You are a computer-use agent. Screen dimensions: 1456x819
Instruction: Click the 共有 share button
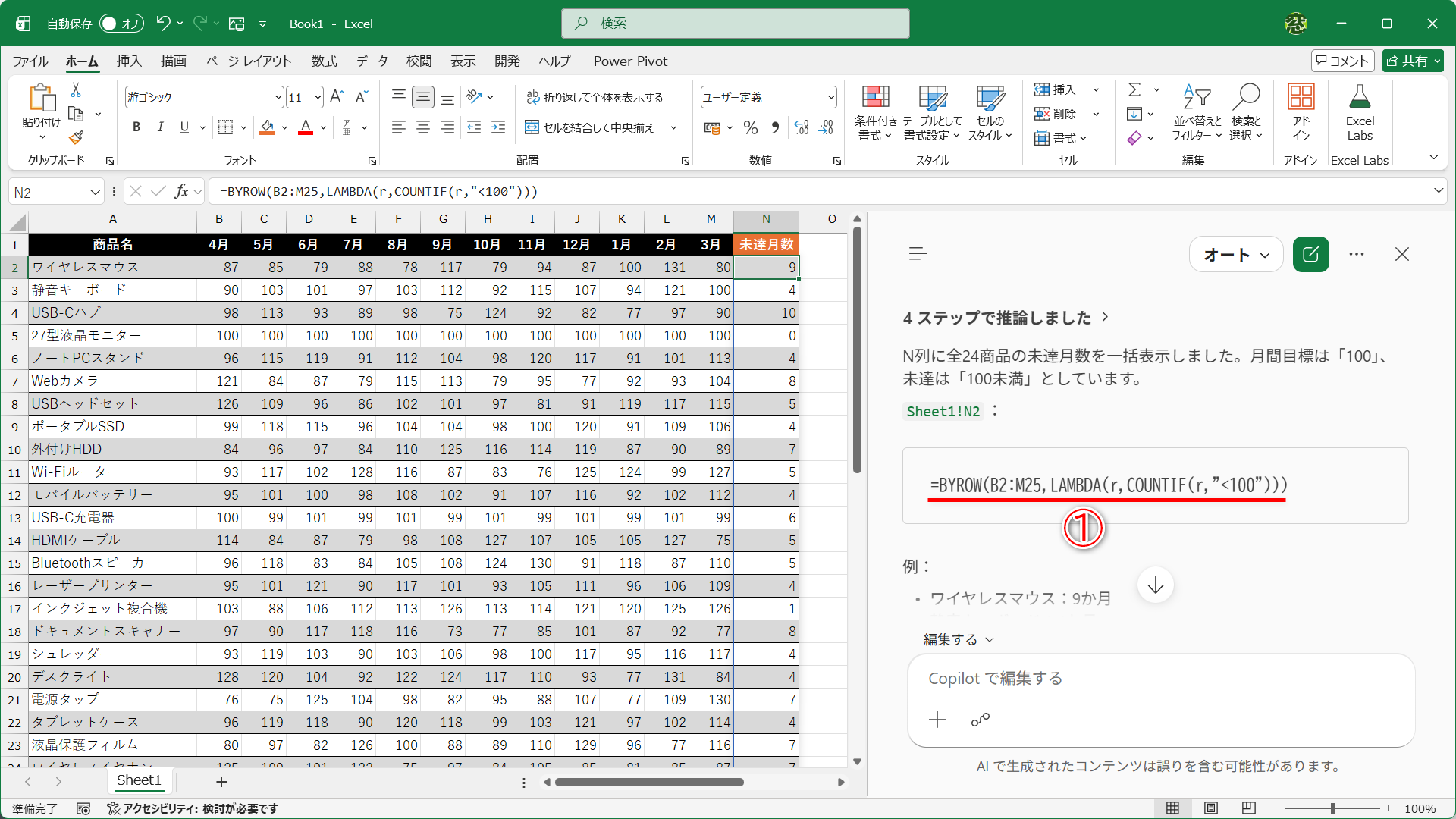(1413, 61)
